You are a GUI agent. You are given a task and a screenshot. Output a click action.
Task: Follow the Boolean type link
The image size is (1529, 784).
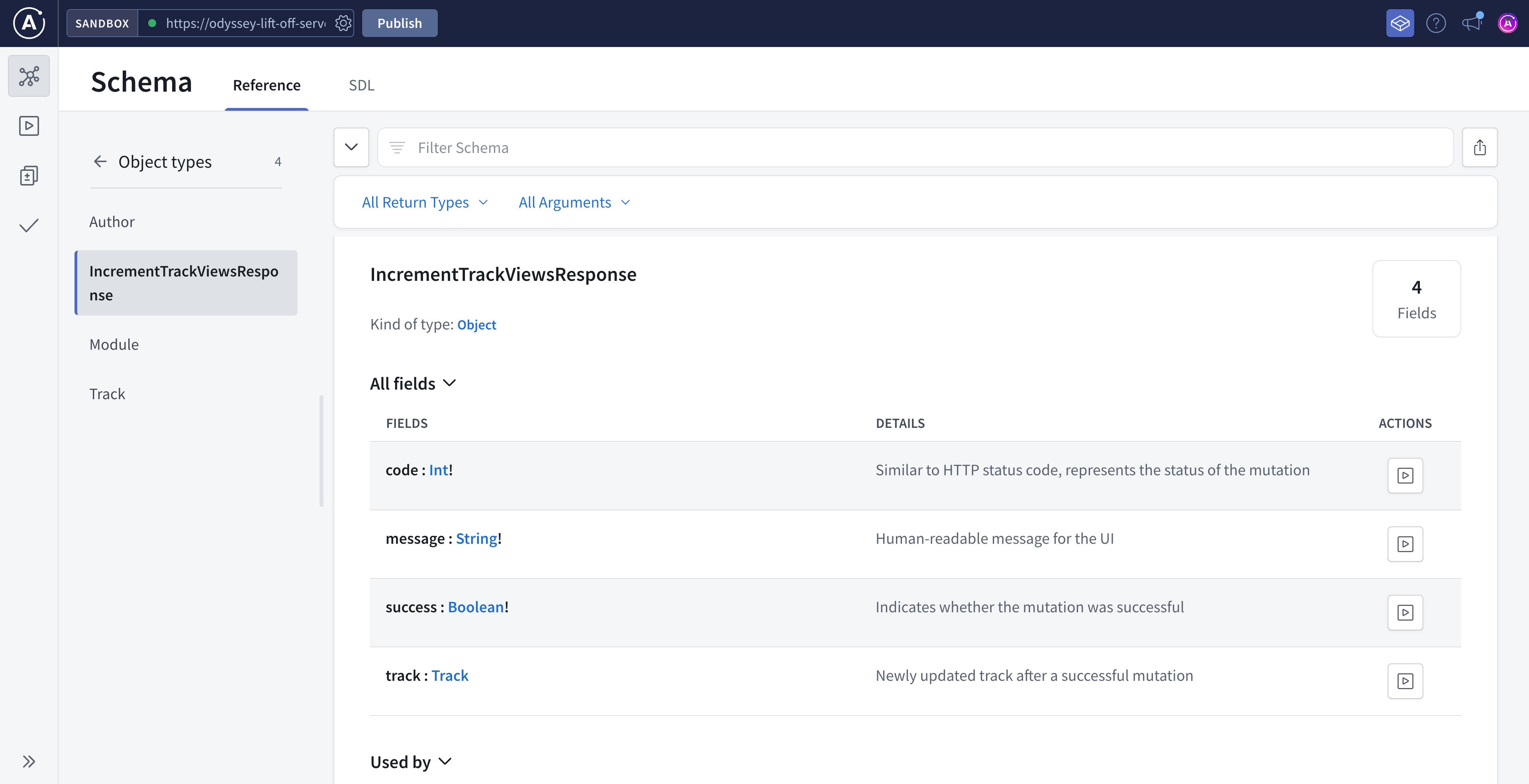pos(475,607)
